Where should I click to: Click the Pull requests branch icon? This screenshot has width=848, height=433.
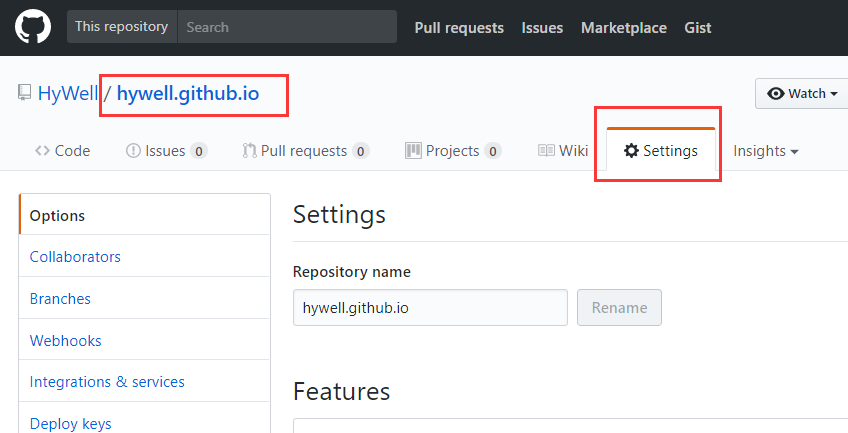point(249,150)
